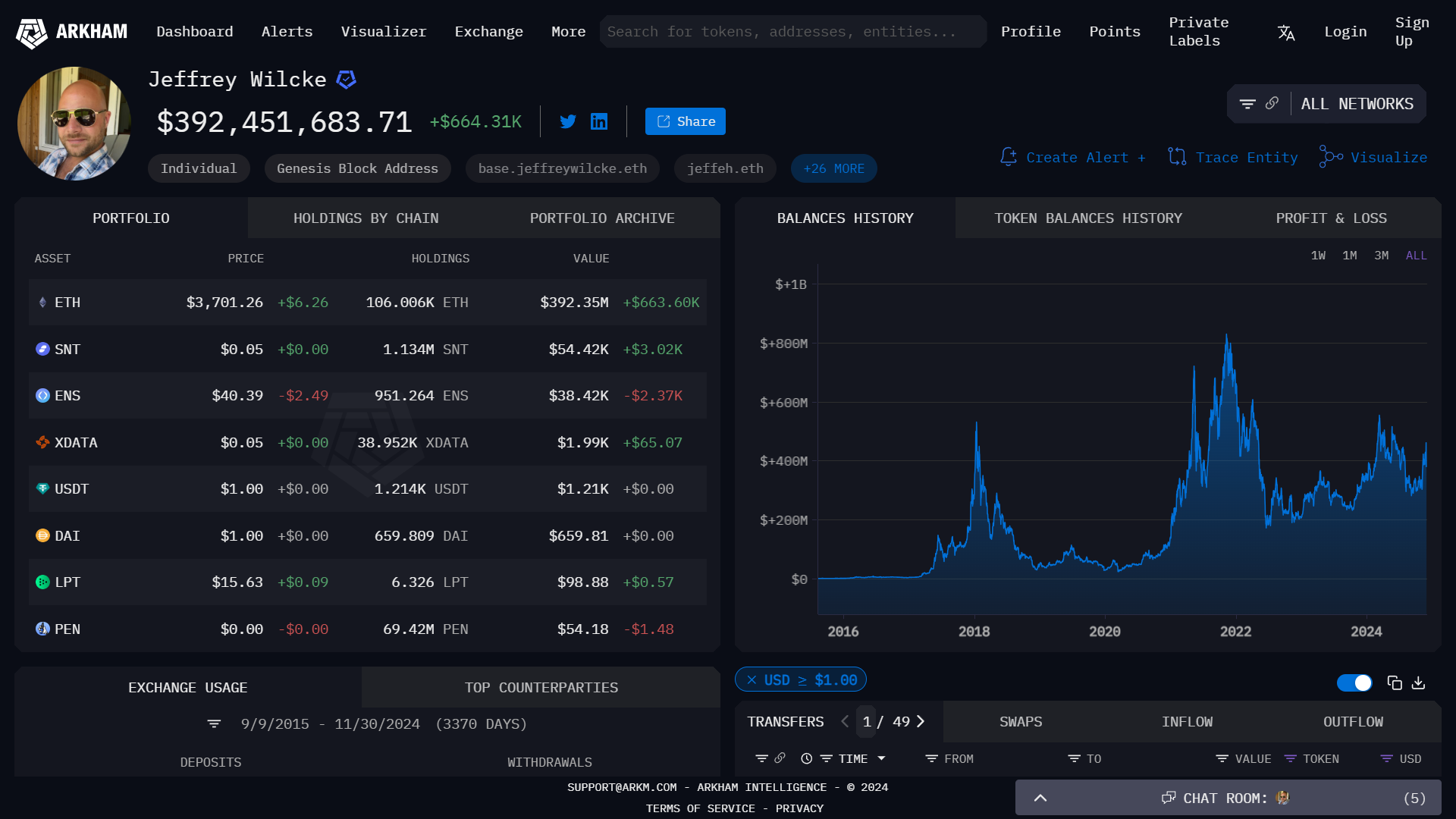Download transfers with the download icon
Screen dimensions: 1456x819
pyautogui.click(x=1418, y=682)
